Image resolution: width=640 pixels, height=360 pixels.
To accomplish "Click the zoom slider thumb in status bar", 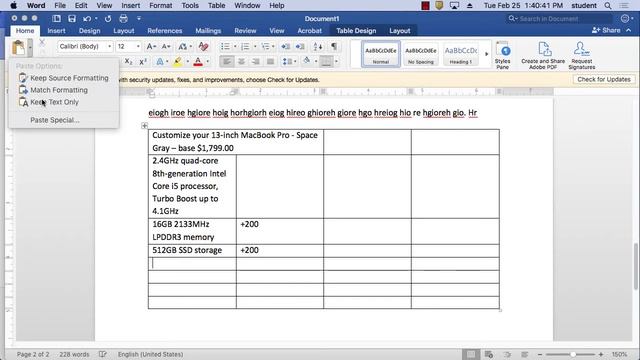I will point(573,354).
